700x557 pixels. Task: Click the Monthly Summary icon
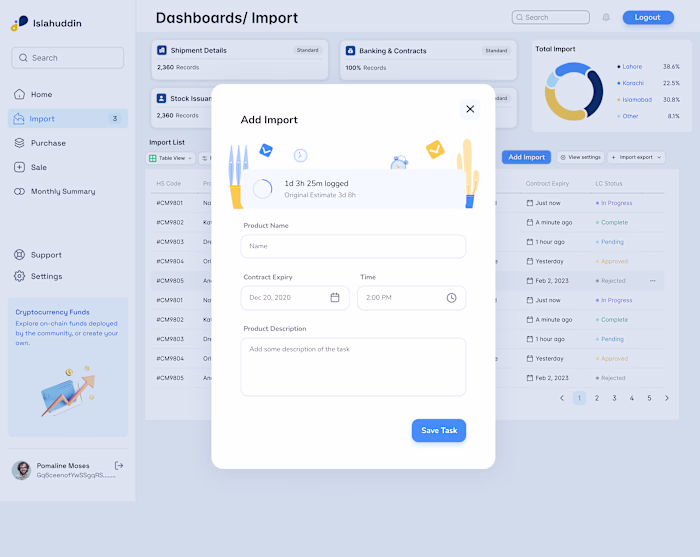[x=19, y=191]
